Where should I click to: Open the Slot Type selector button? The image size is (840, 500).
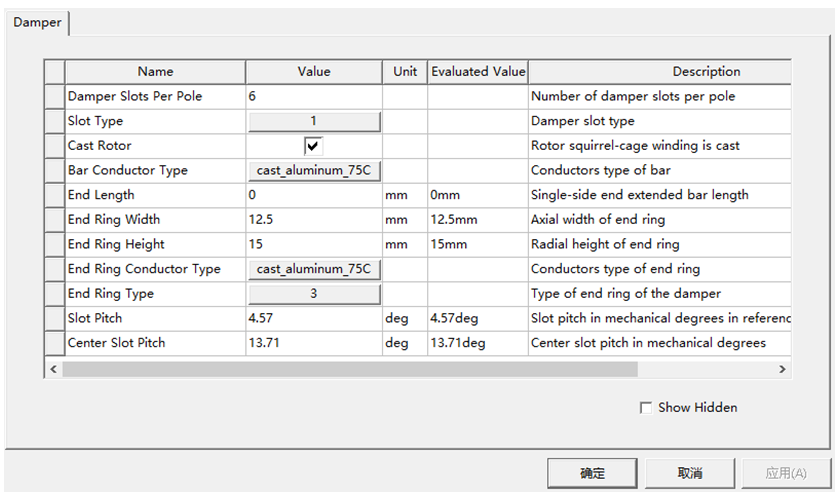pos(314,121)
